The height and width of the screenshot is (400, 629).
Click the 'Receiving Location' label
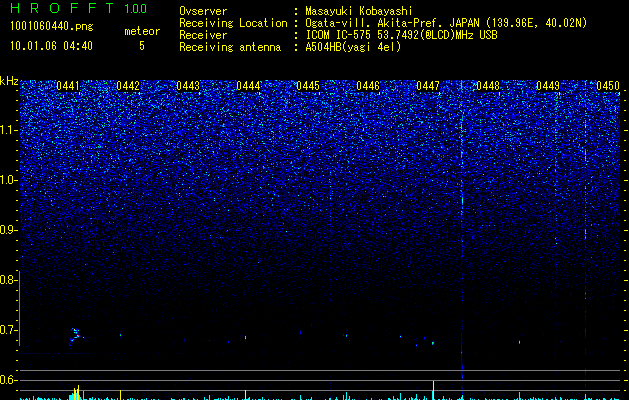(233, 23)
